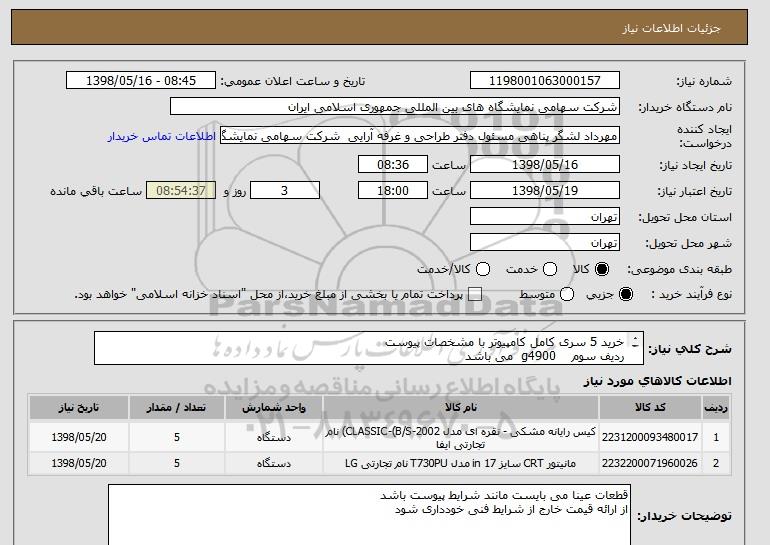This screenshot has height=545, width=770.
Task: Click the تعداد / مقدار column header
Action: pos(176,408)
